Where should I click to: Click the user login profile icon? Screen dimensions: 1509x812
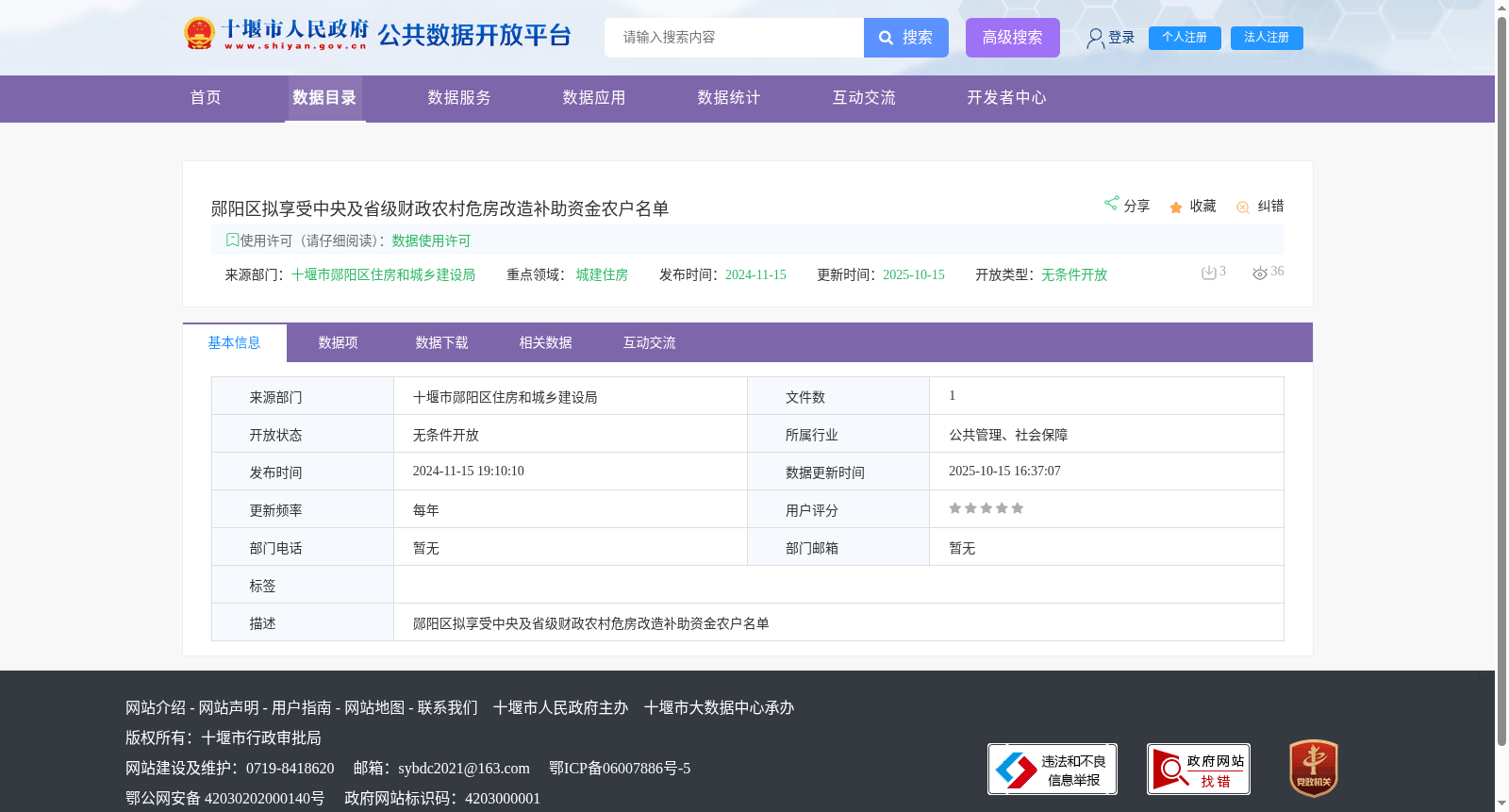[x=1095, y=38]
